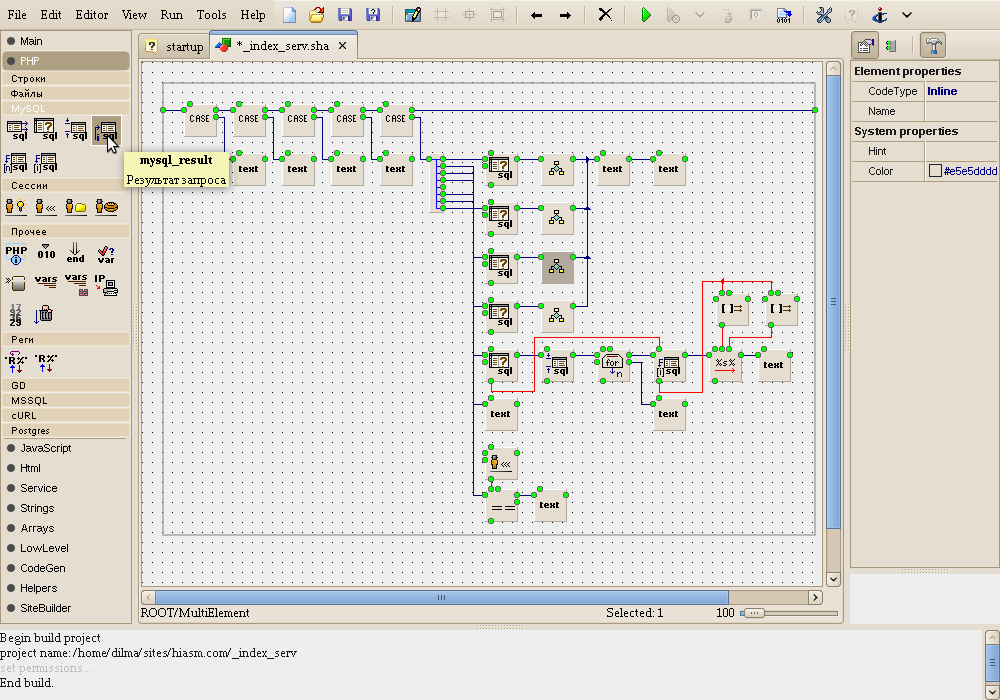Toggle the properties view button
Viewport: 1000px width, 700px height.
pos(865,45)
